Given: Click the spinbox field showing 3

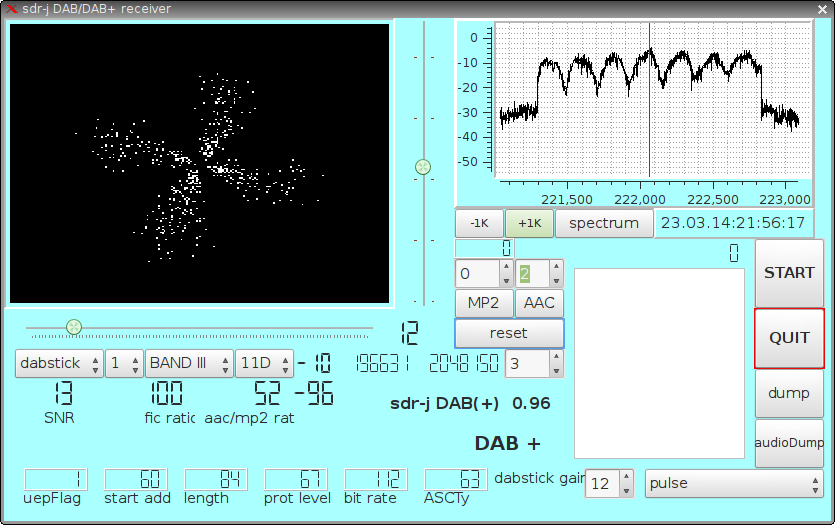Looking at the screenshot, I should point(527,364).
